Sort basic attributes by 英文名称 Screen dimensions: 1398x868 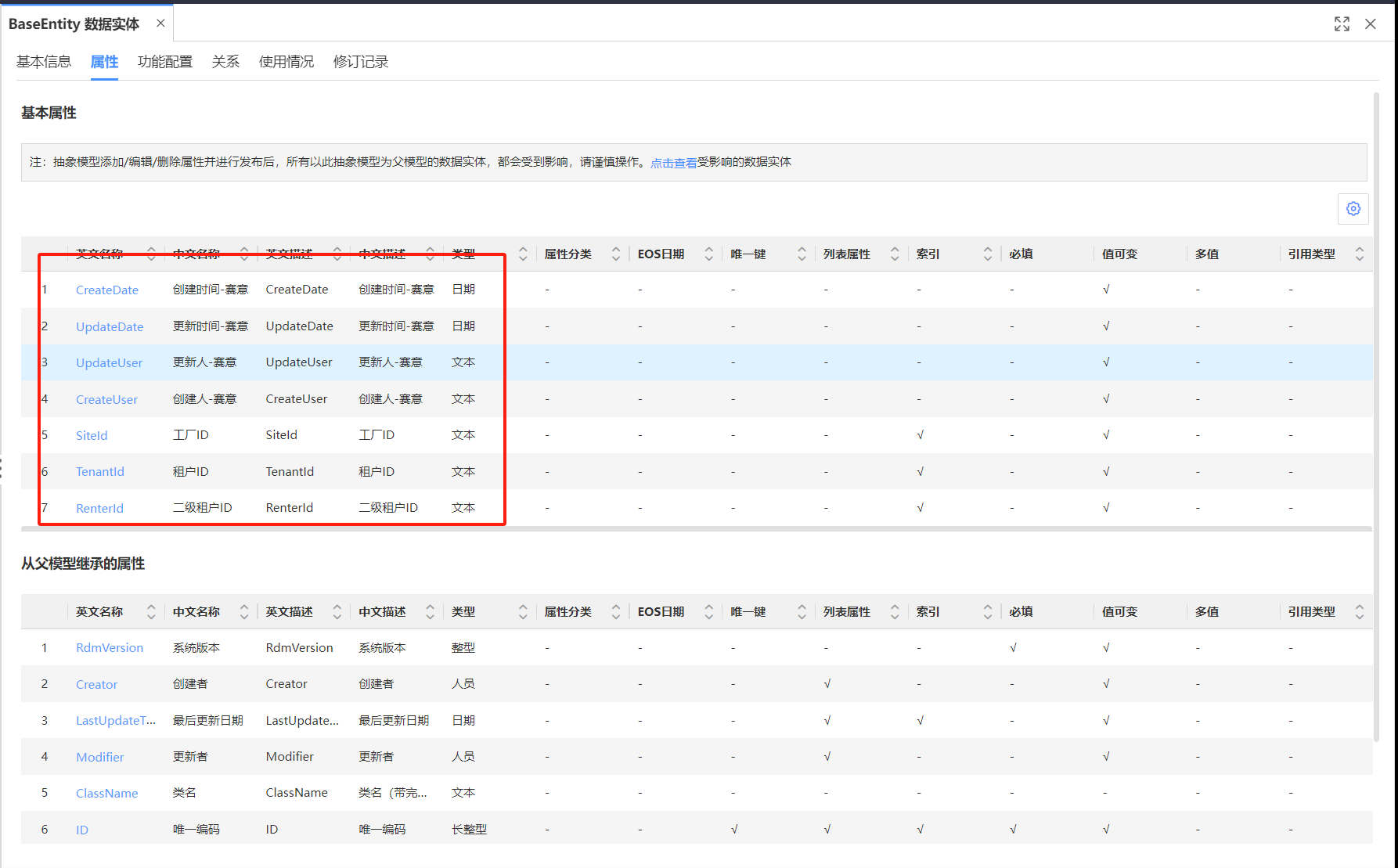click(x=151, y=254)
